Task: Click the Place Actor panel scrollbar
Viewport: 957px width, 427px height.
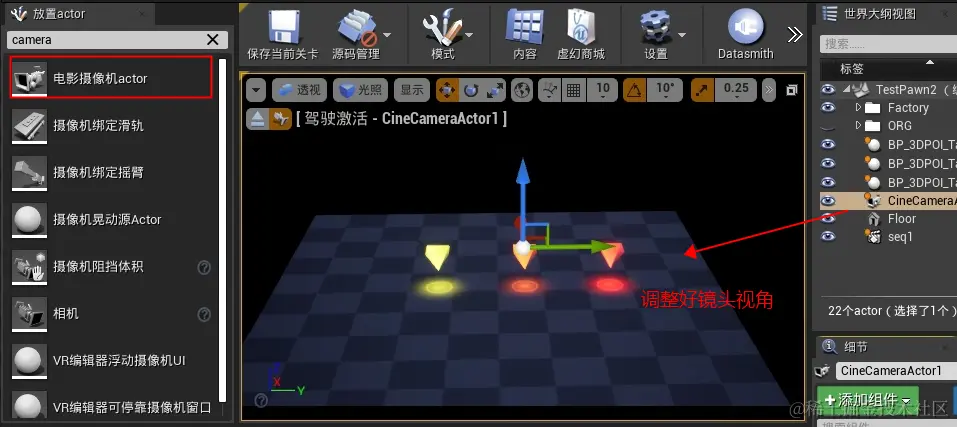Action: coord(223,231)
